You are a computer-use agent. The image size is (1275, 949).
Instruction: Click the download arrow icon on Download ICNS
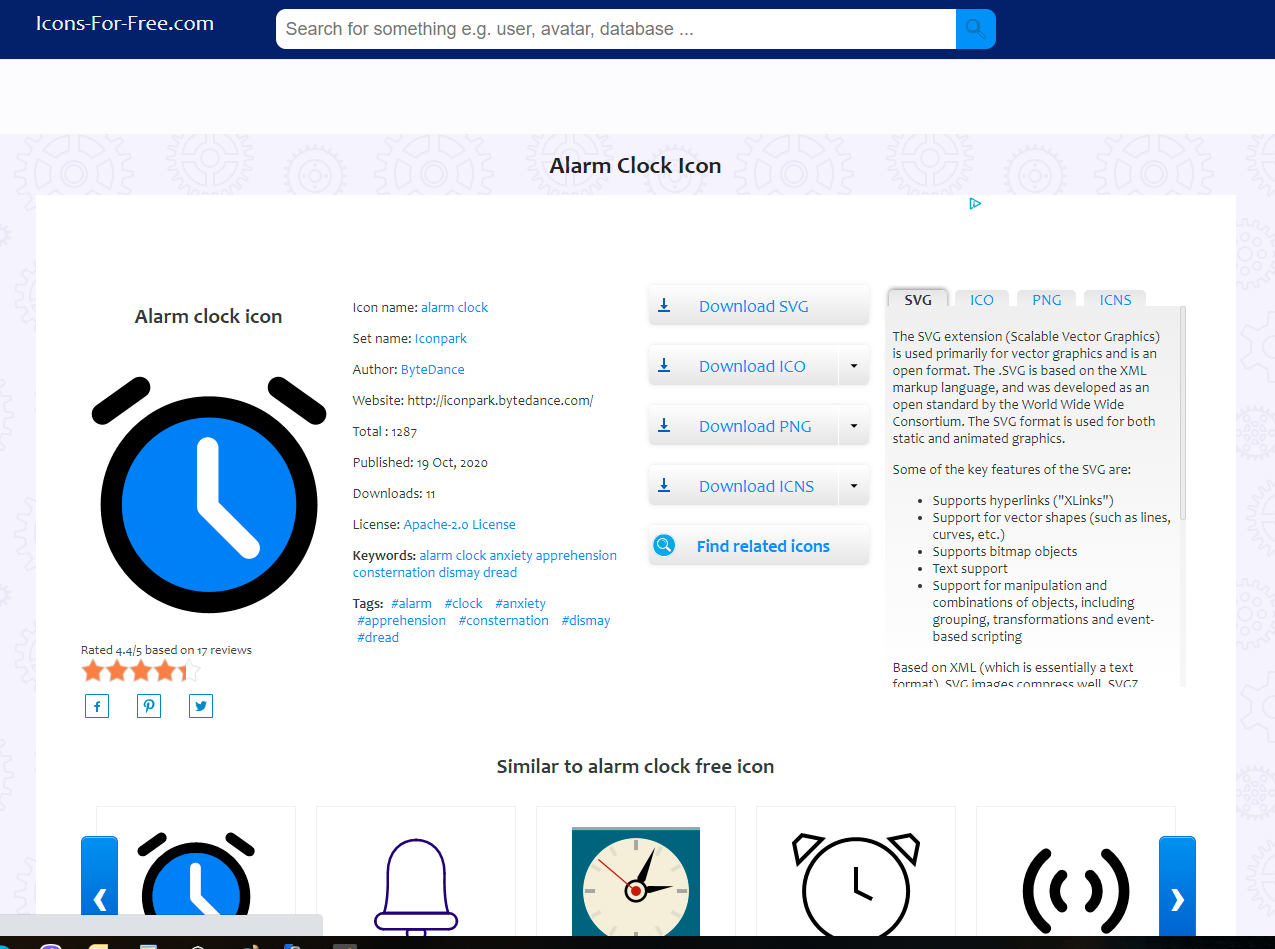[664, 486]
